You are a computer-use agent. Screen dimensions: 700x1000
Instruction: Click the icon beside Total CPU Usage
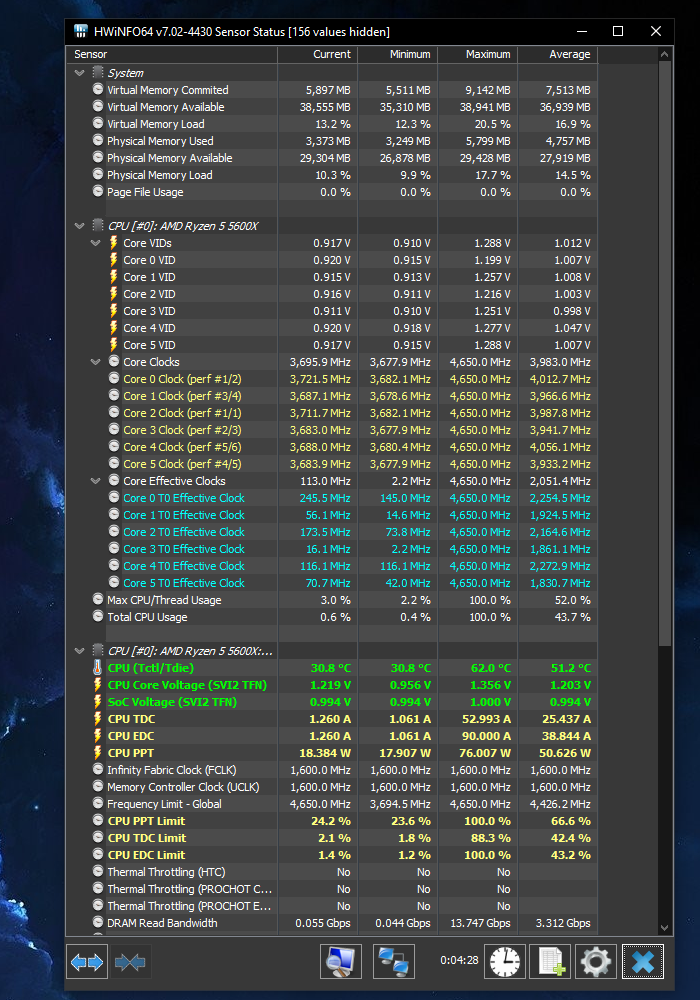point(98,617)
